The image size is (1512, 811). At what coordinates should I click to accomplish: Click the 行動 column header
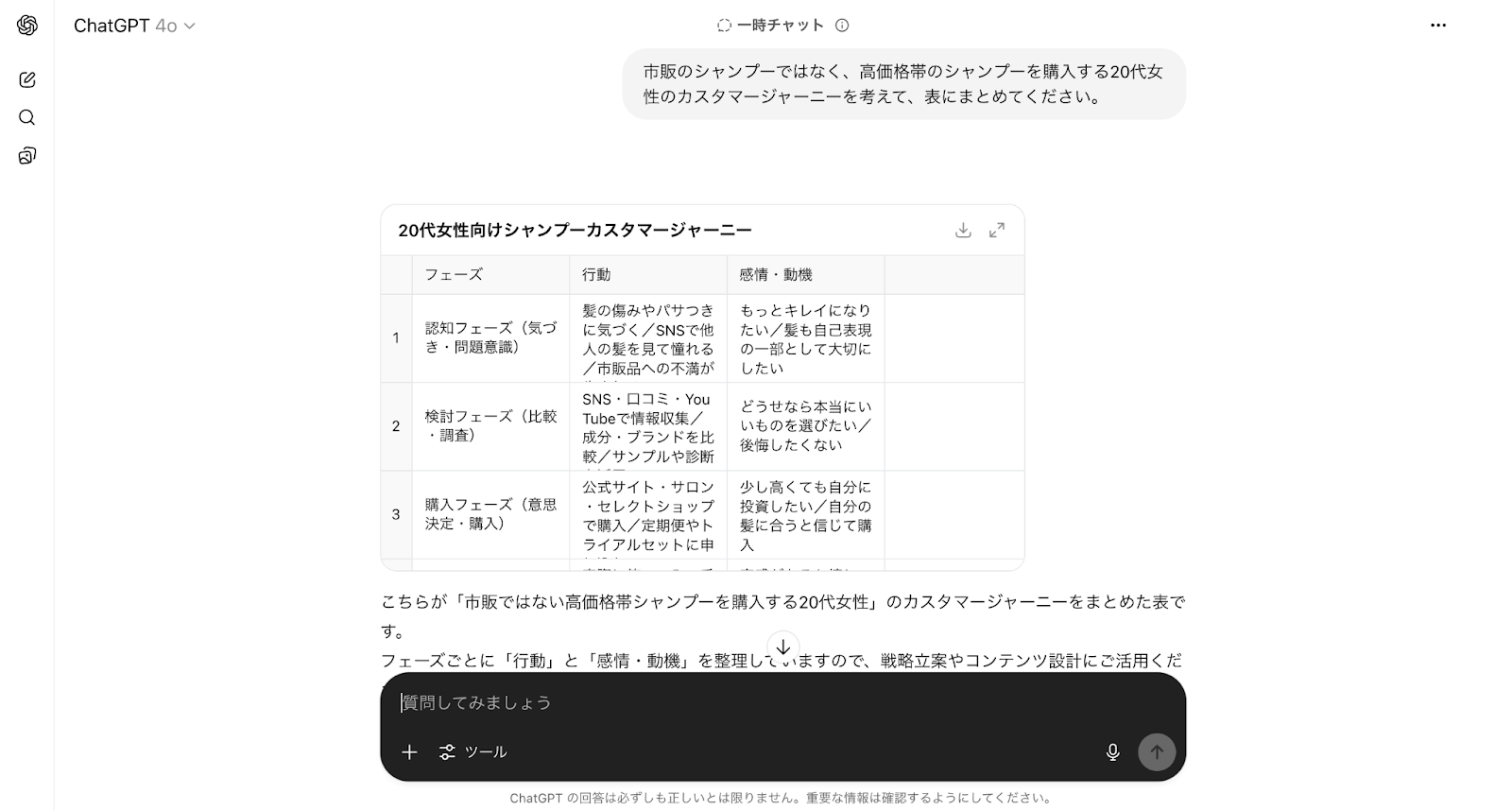pyautogui.click(x=648, y=274)
